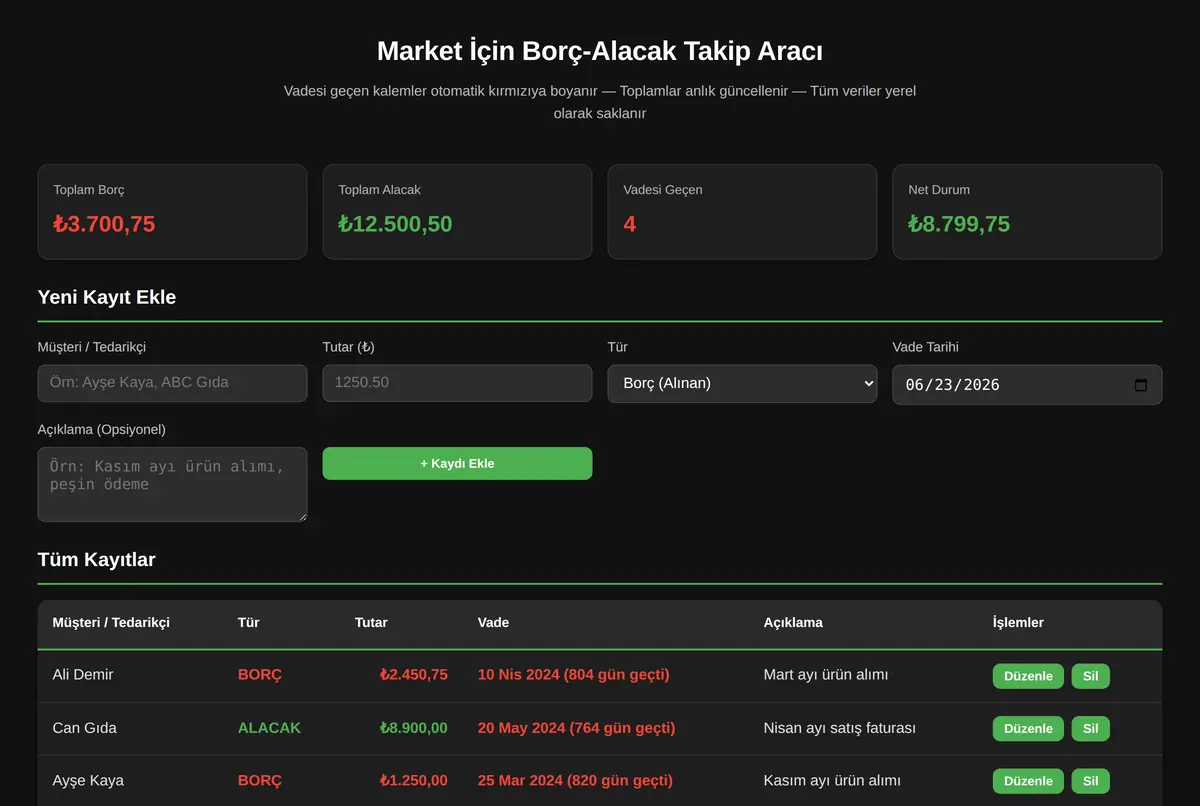Focus the Tutar amount input field
Image resolution: width=1200 pixels, height=806 pixels.
coord(457,383)
